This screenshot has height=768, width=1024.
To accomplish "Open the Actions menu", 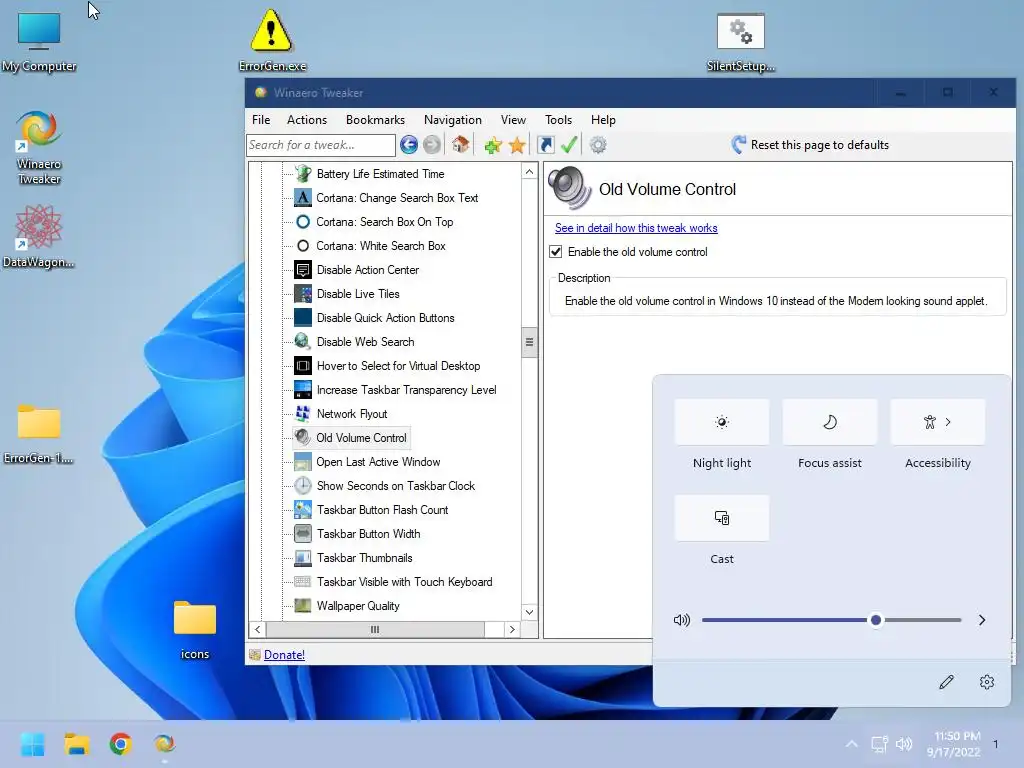I will 307,120.
